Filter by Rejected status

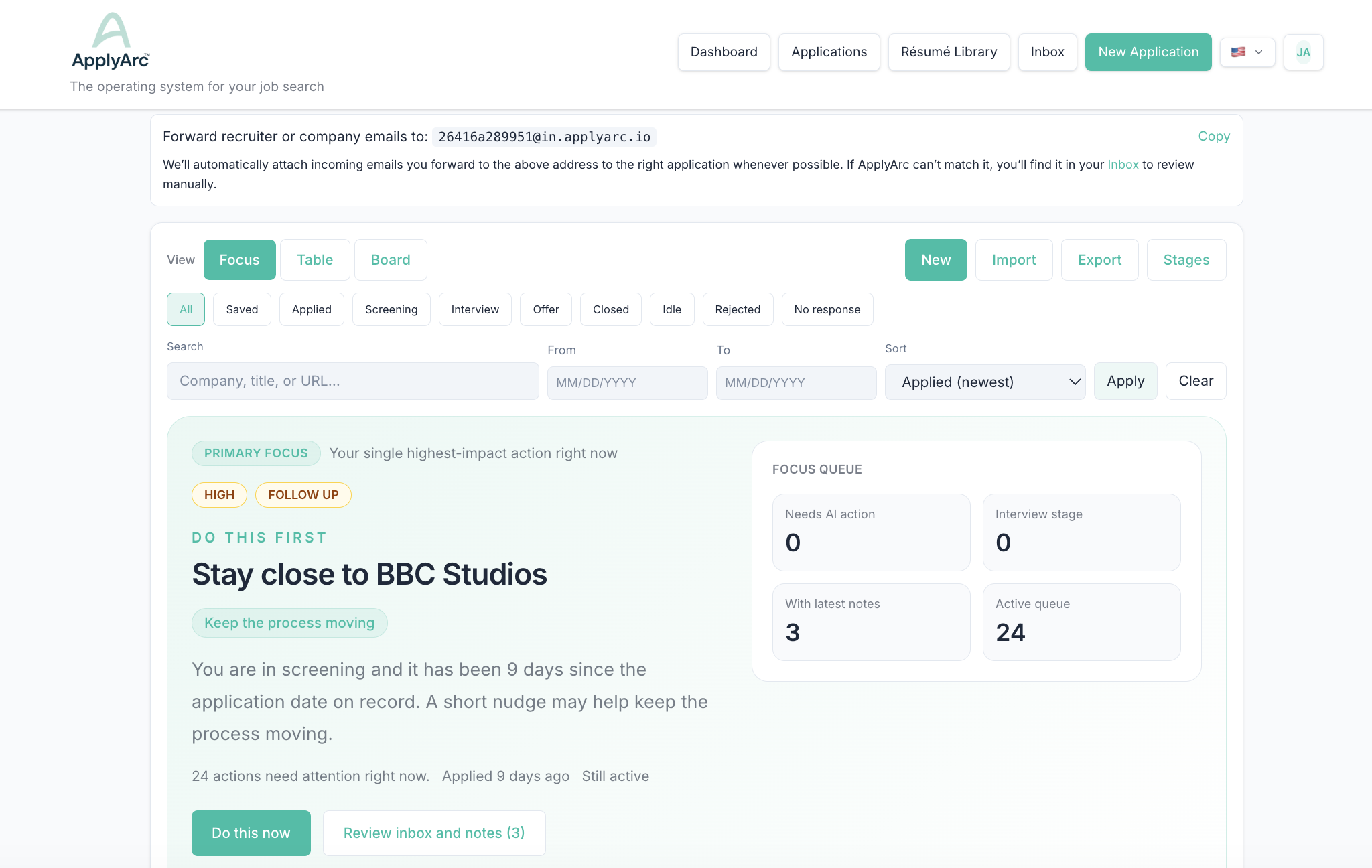(738, 309)
